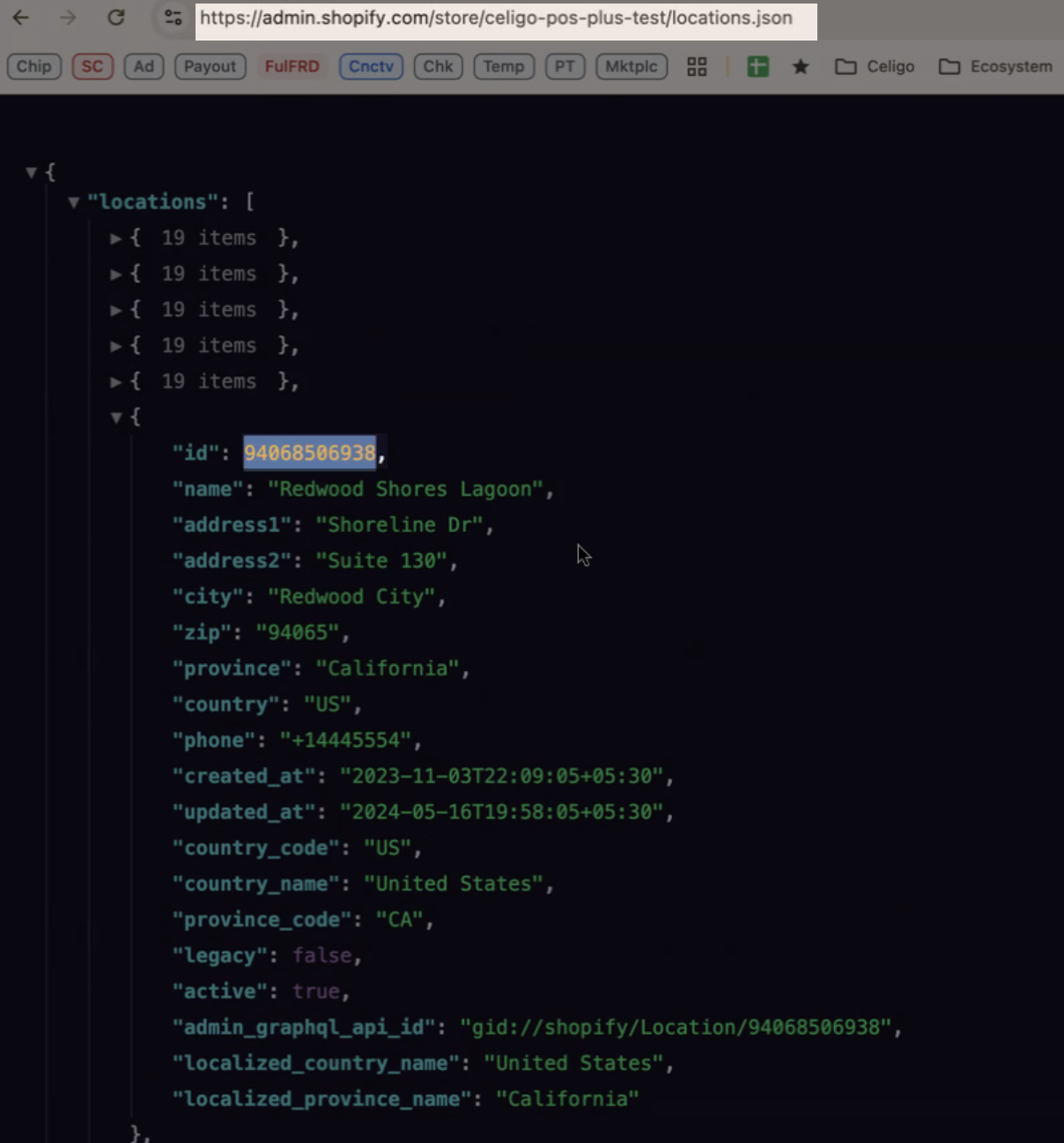This screenshot has width=1064, height=1143.
Task: Open the Chip bookmark
Action: tap(34, 67)
